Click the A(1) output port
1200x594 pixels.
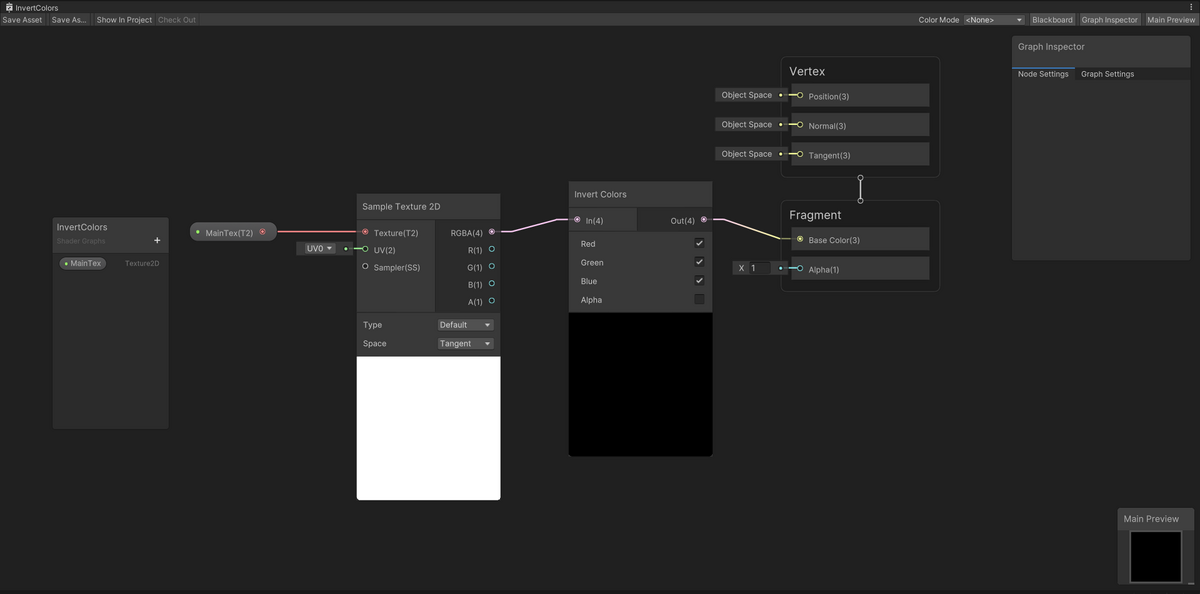click(492, 301)
